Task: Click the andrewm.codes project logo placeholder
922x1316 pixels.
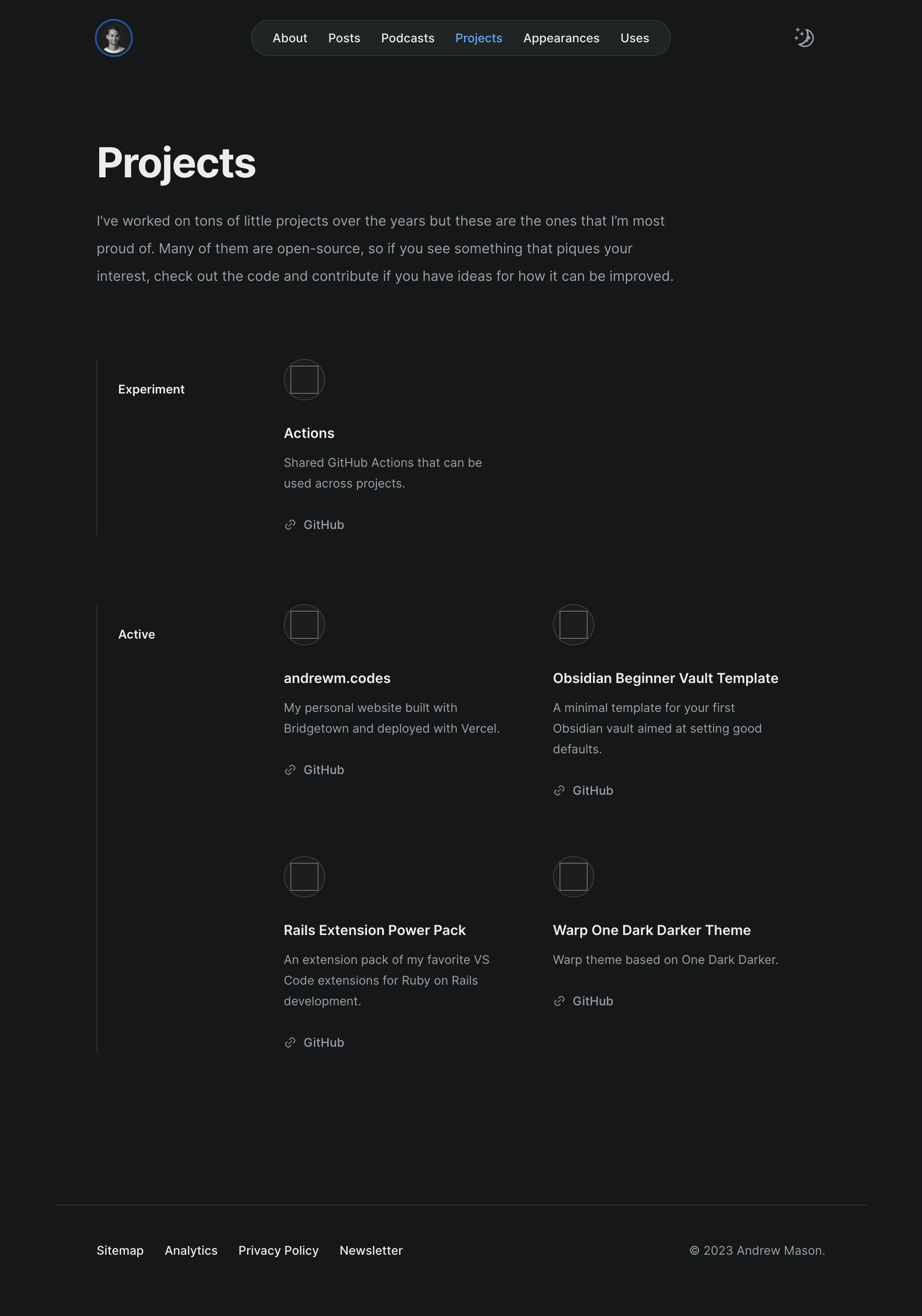Action: tap(304, 625)
